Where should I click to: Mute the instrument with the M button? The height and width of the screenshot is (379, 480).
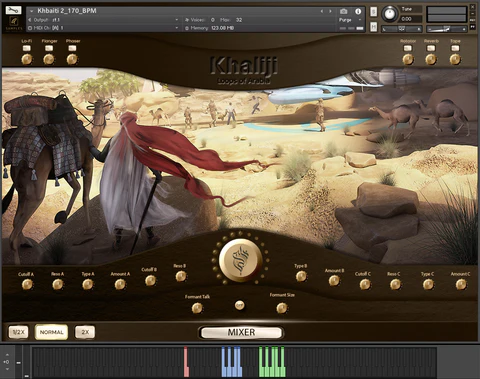(x=374, y=26)
